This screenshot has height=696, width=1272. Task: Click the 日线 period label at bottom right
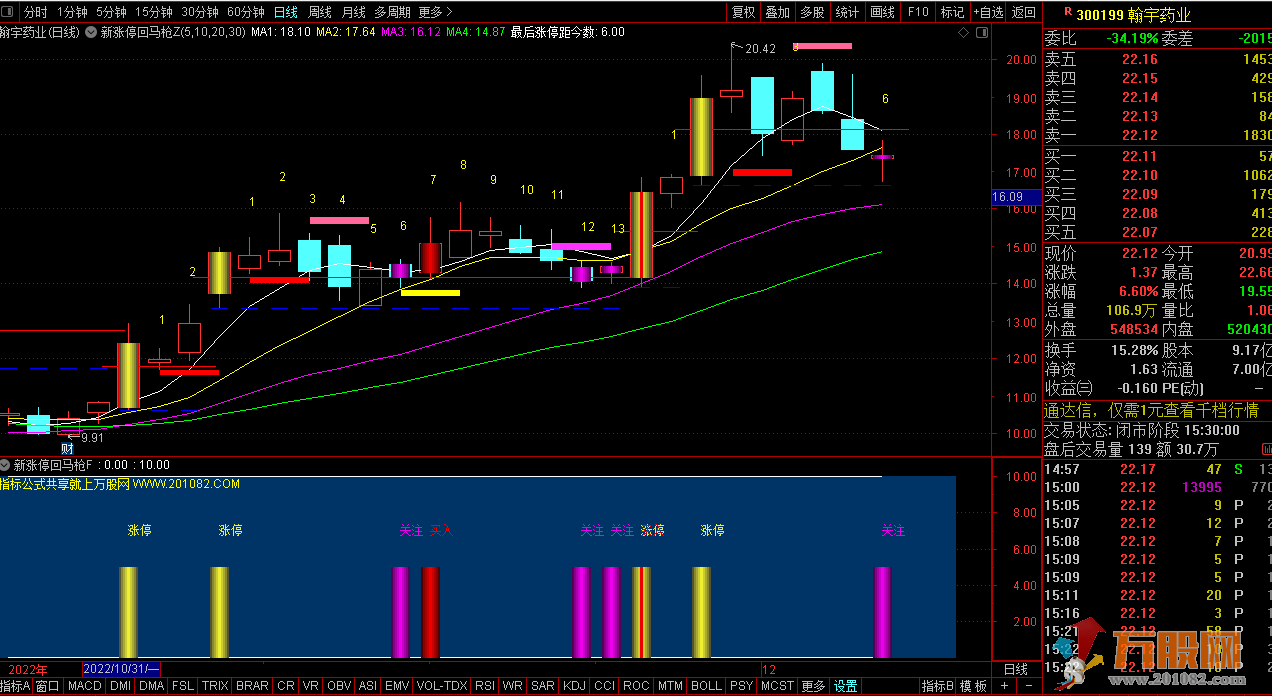click(1014, 669)
